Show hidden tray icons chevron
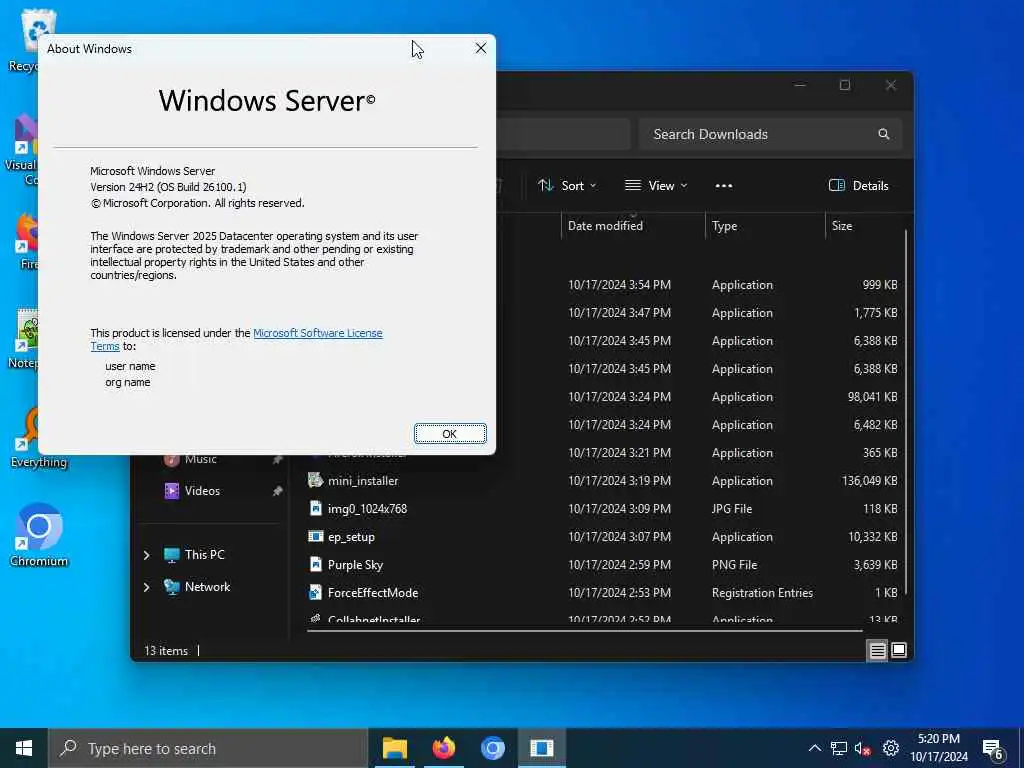The image size is (1024, 768). [814, 748]
